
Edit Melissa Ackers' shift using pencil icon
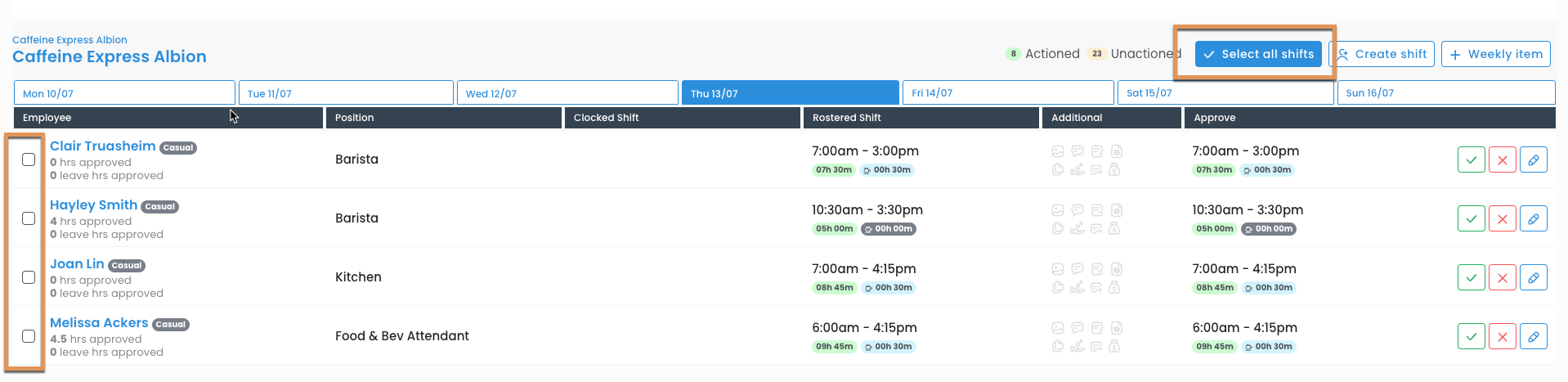click(1533, 336)
